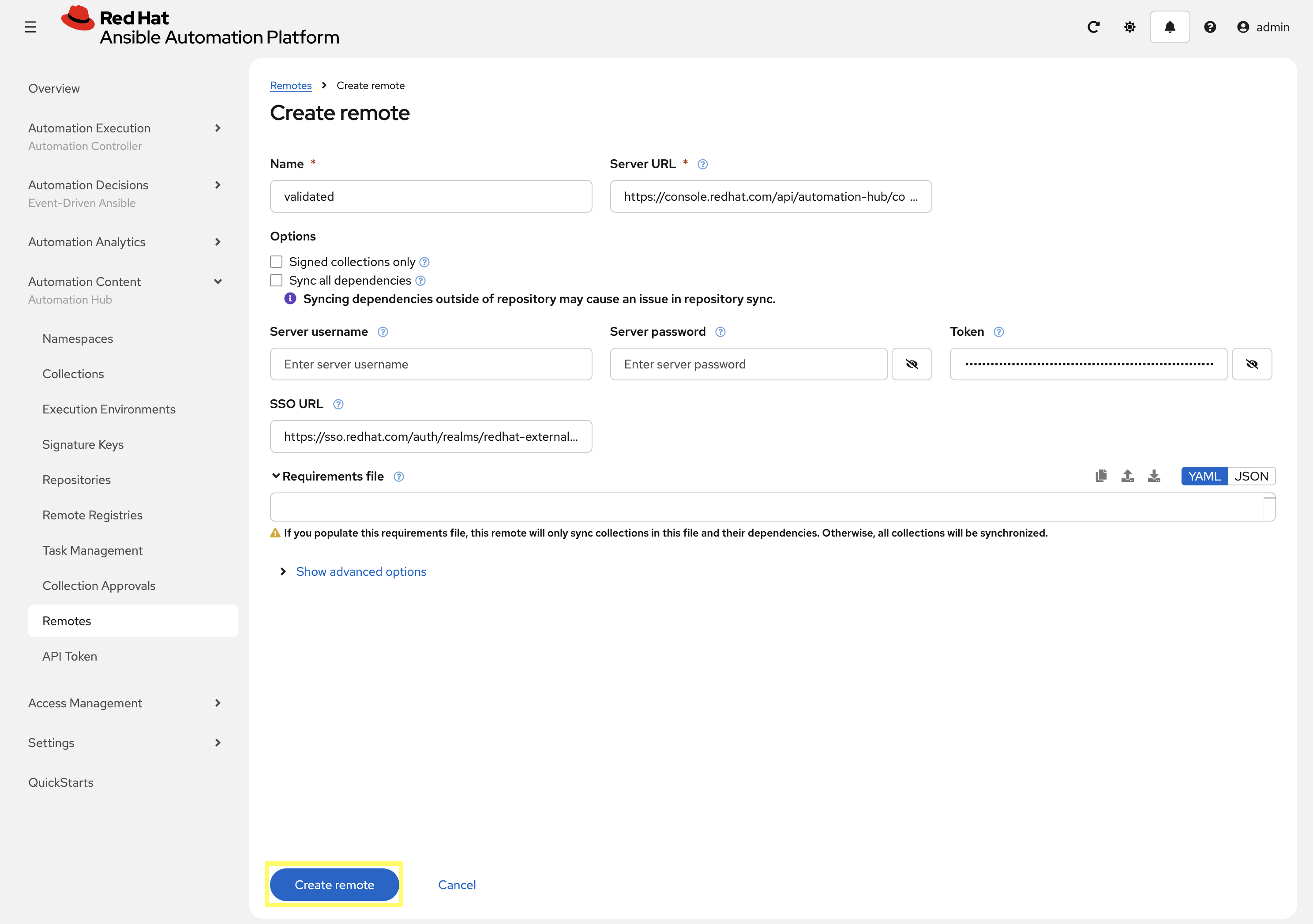Click the Server URL help icon
Image resolution: width=1313 pixels, height=924 pixels.
click(703, 164)
